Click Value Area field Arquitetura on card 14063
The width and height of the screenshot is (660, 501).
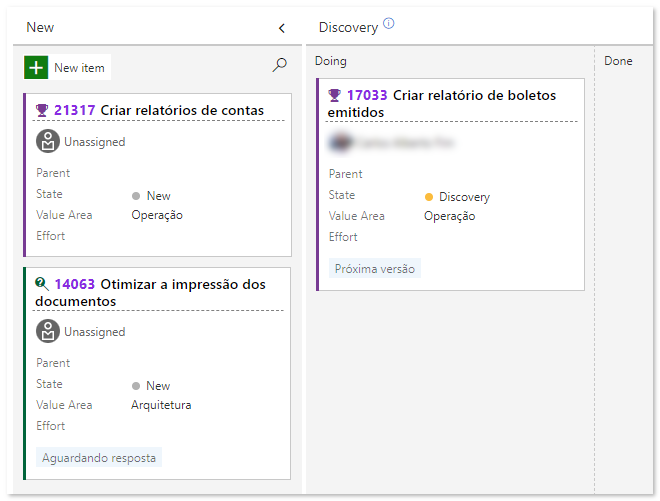161,405
